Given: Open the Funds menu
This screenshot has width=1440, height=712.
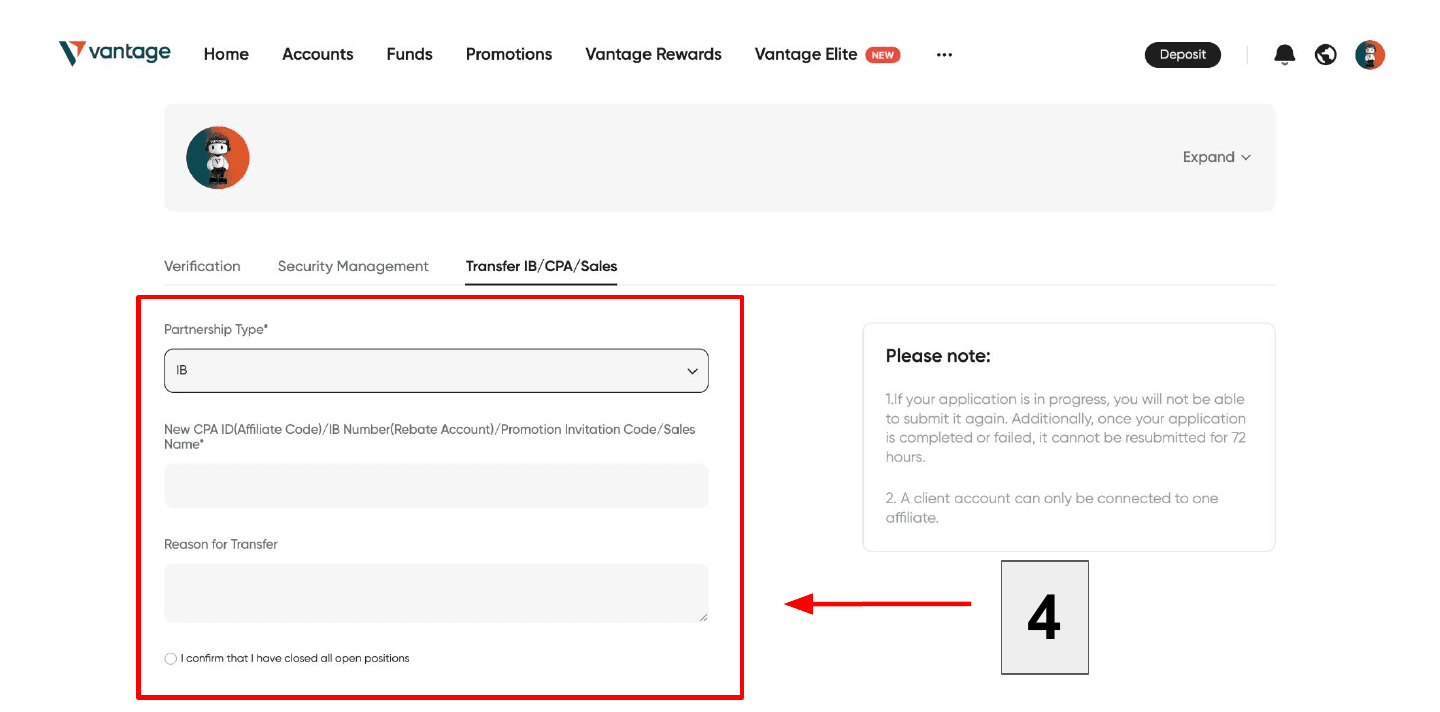Looking at the screenshot, I should point(410,54).
